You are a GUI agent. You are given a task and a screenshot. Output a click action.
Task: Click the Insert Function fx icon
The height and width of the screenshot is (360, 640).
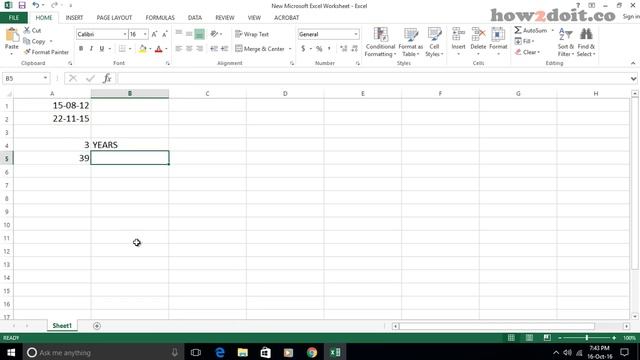[107, 78]
